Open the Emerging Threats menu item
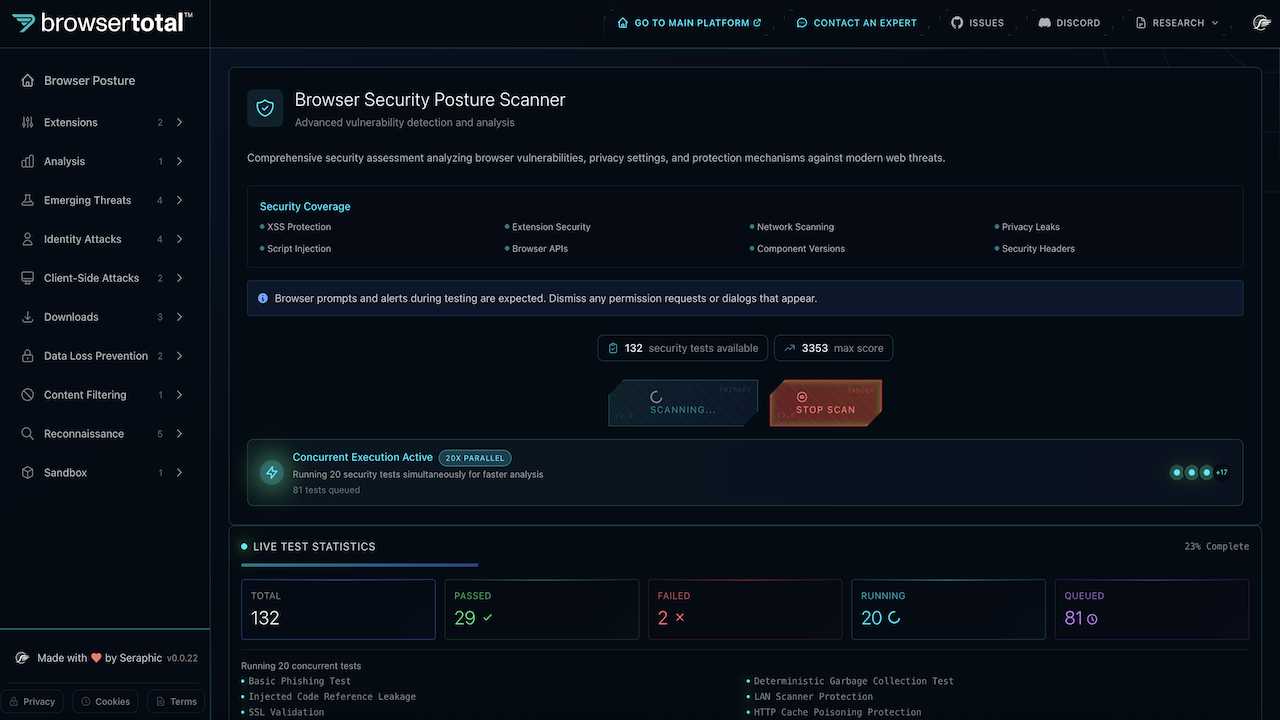 [104, 200]
